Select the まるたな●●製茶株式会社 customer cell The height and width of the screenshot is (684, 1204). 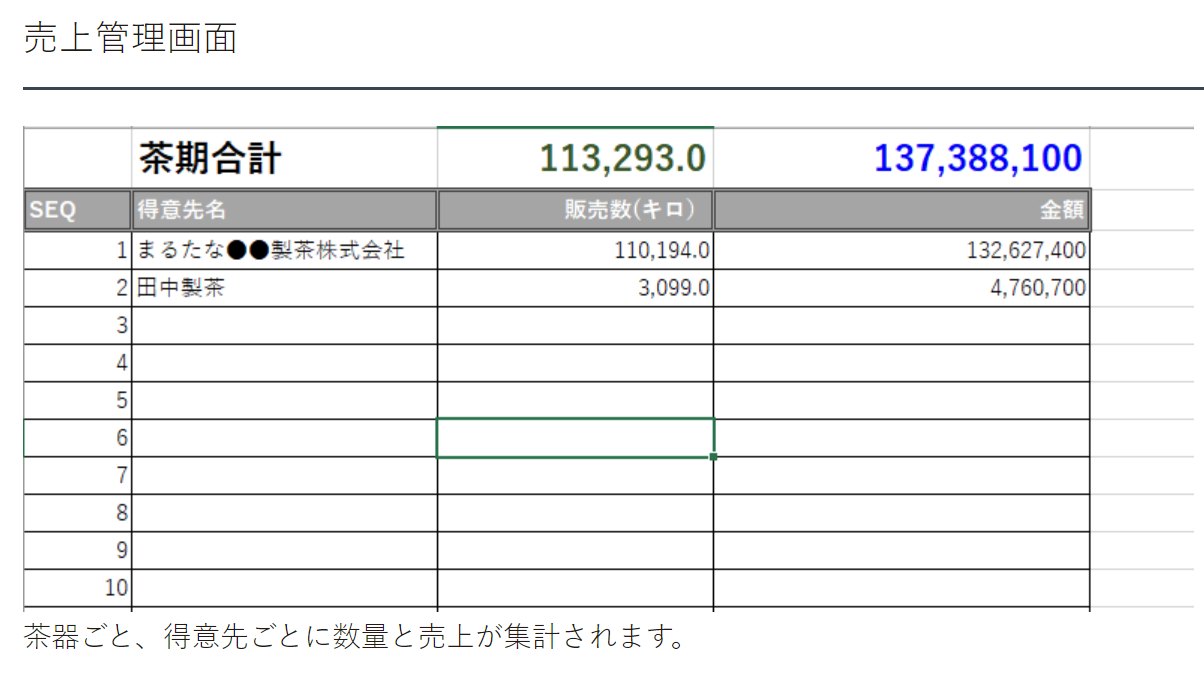coord(284,250)
